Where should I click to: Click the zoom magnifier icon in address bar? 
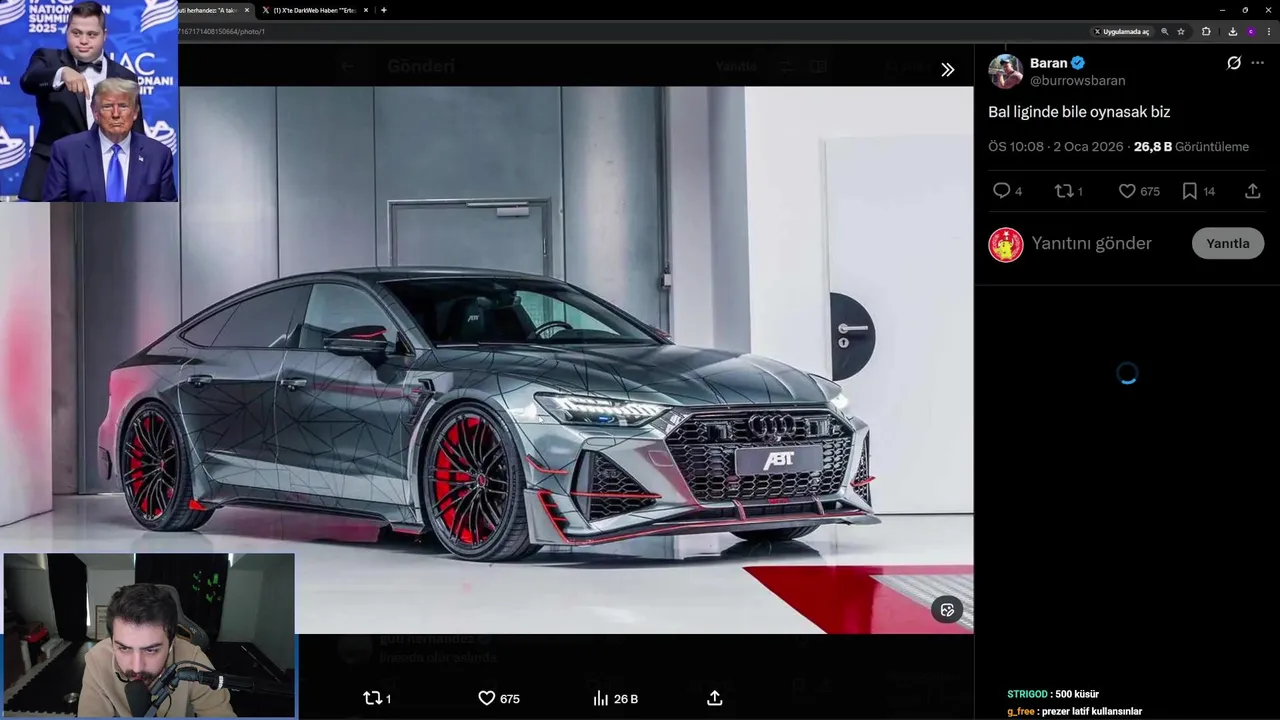tap(1165, 32)
